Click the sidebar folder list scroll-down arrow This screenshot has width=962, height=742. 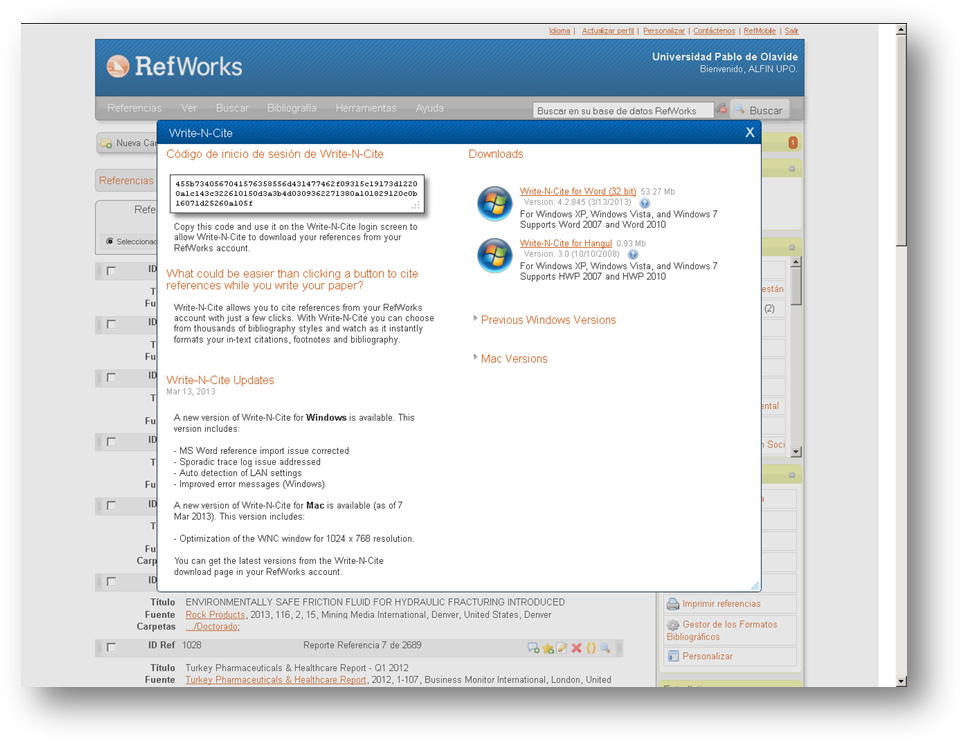[x=796, y=452]
